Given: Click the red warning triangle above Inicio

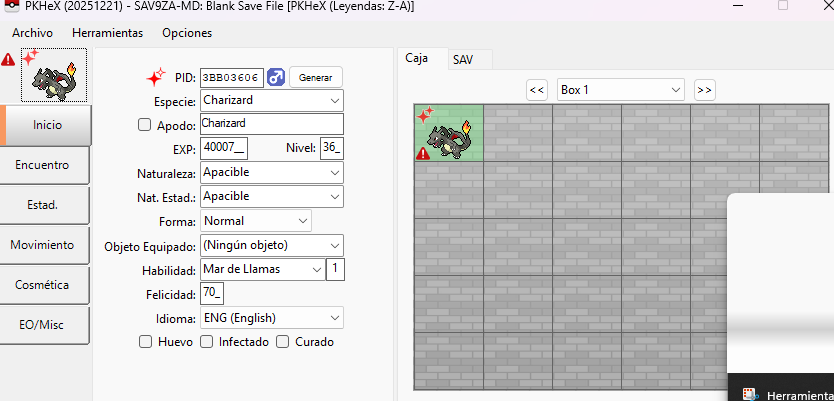Looking at the screenshot, I should coord(8,60).
